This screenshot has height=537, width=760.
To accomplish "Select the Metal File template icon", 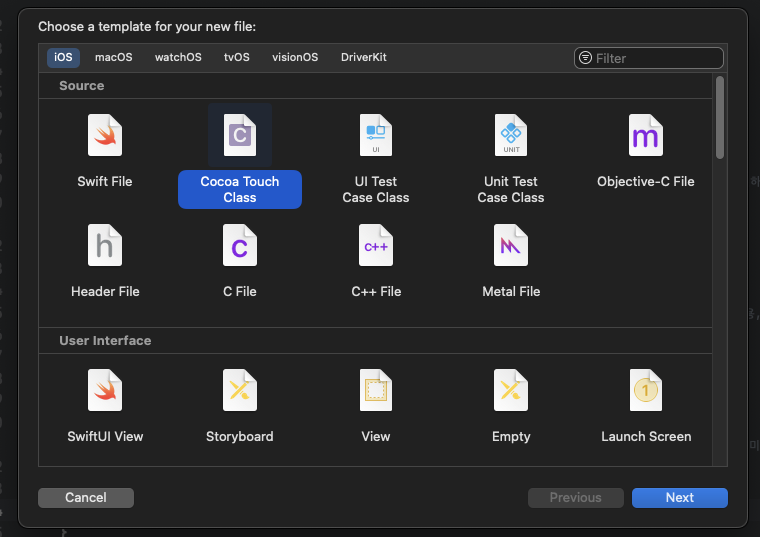I will tap(511, 245).
